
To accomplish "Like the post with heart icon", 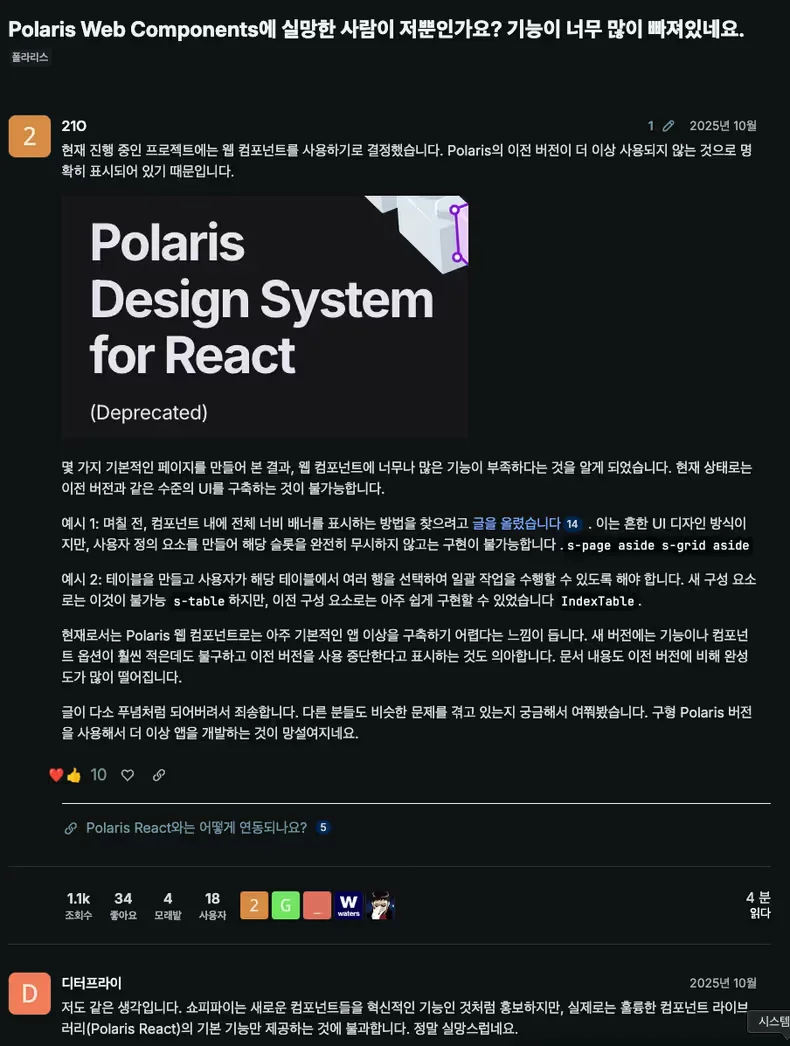I will [127, 774].
